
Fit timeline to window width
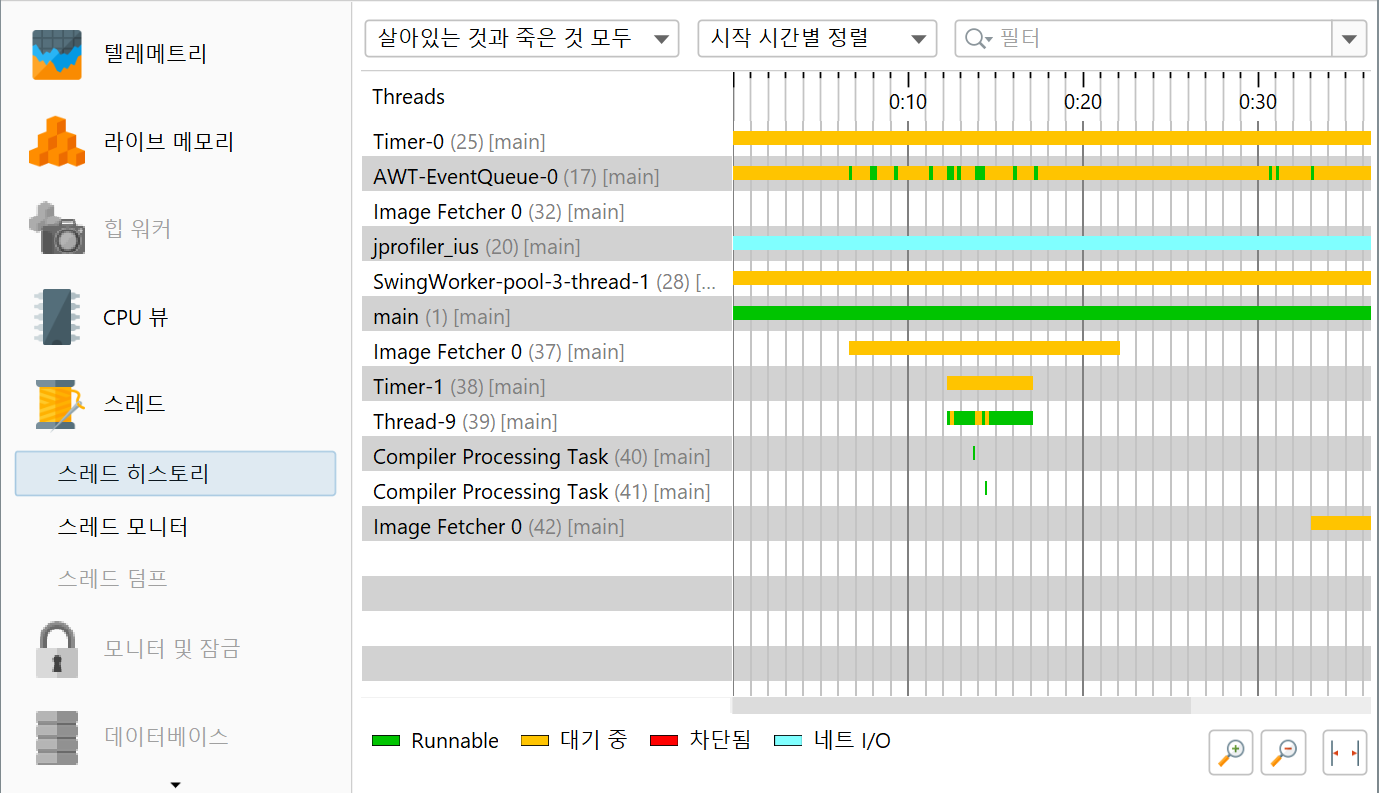(1345, 752)
